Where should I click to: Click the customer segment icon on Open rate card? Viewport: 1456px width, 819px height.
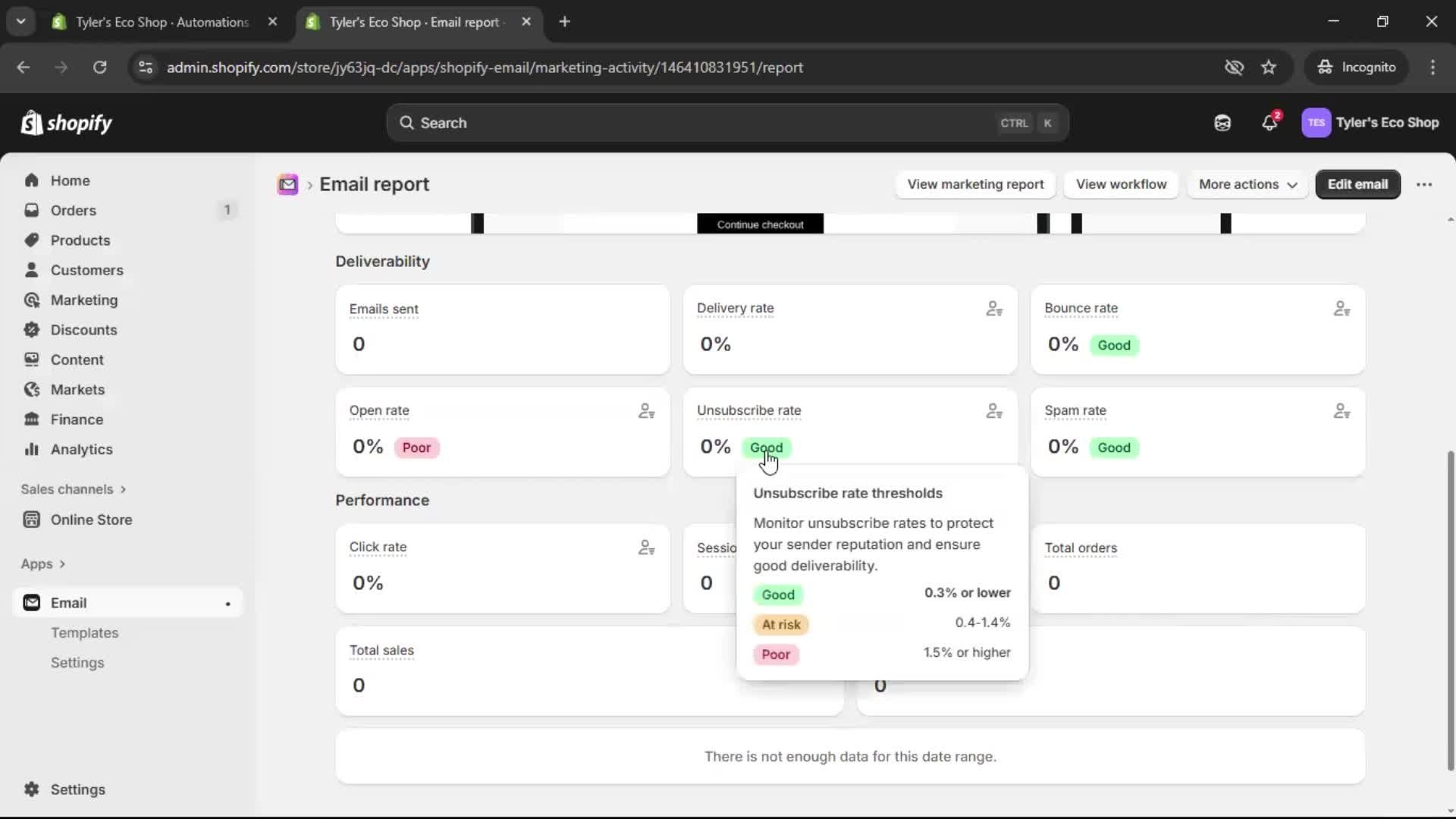point(646,410)
